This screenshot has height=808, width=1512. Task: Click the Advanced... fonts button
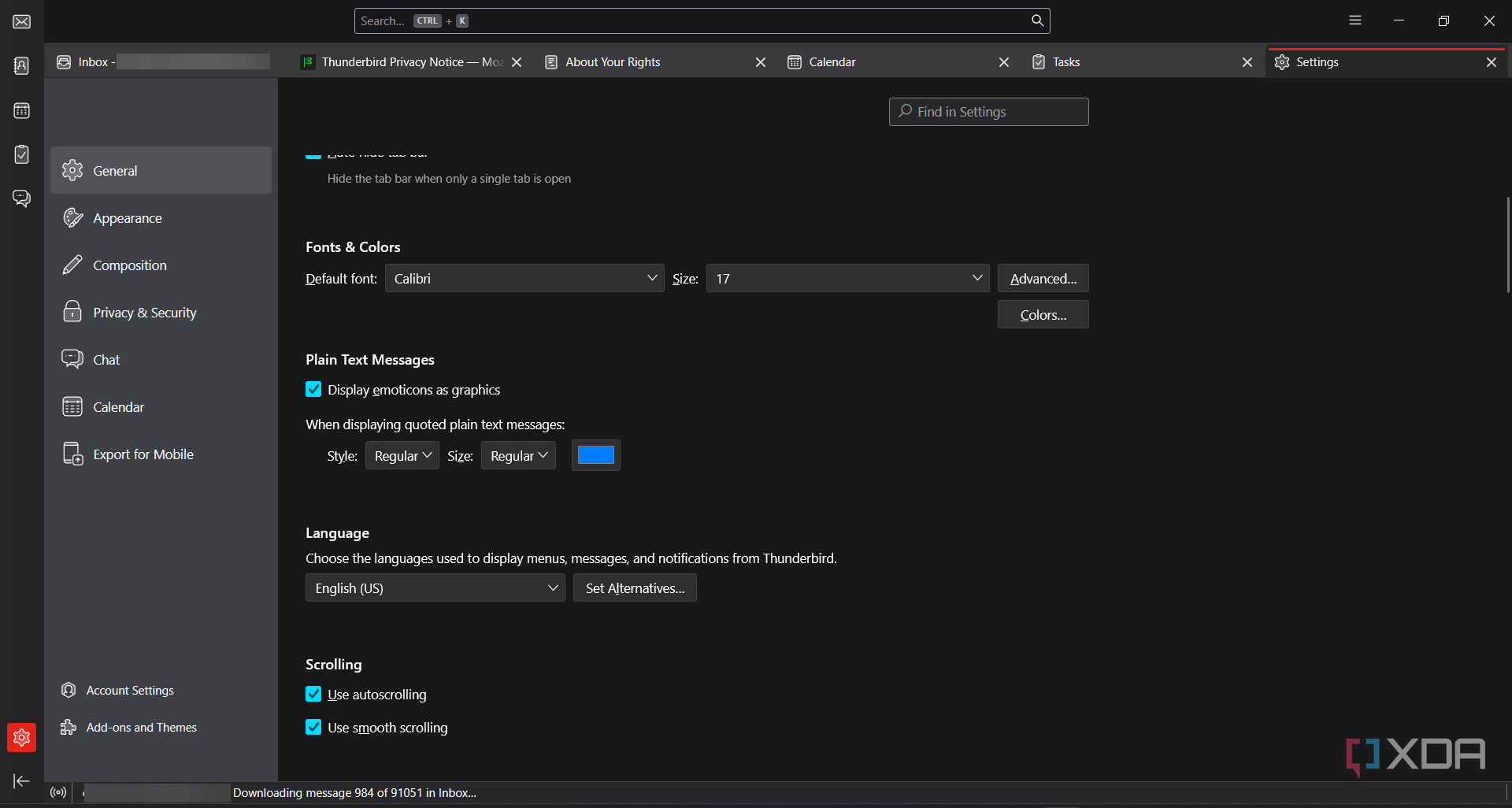click(1043, 278)
